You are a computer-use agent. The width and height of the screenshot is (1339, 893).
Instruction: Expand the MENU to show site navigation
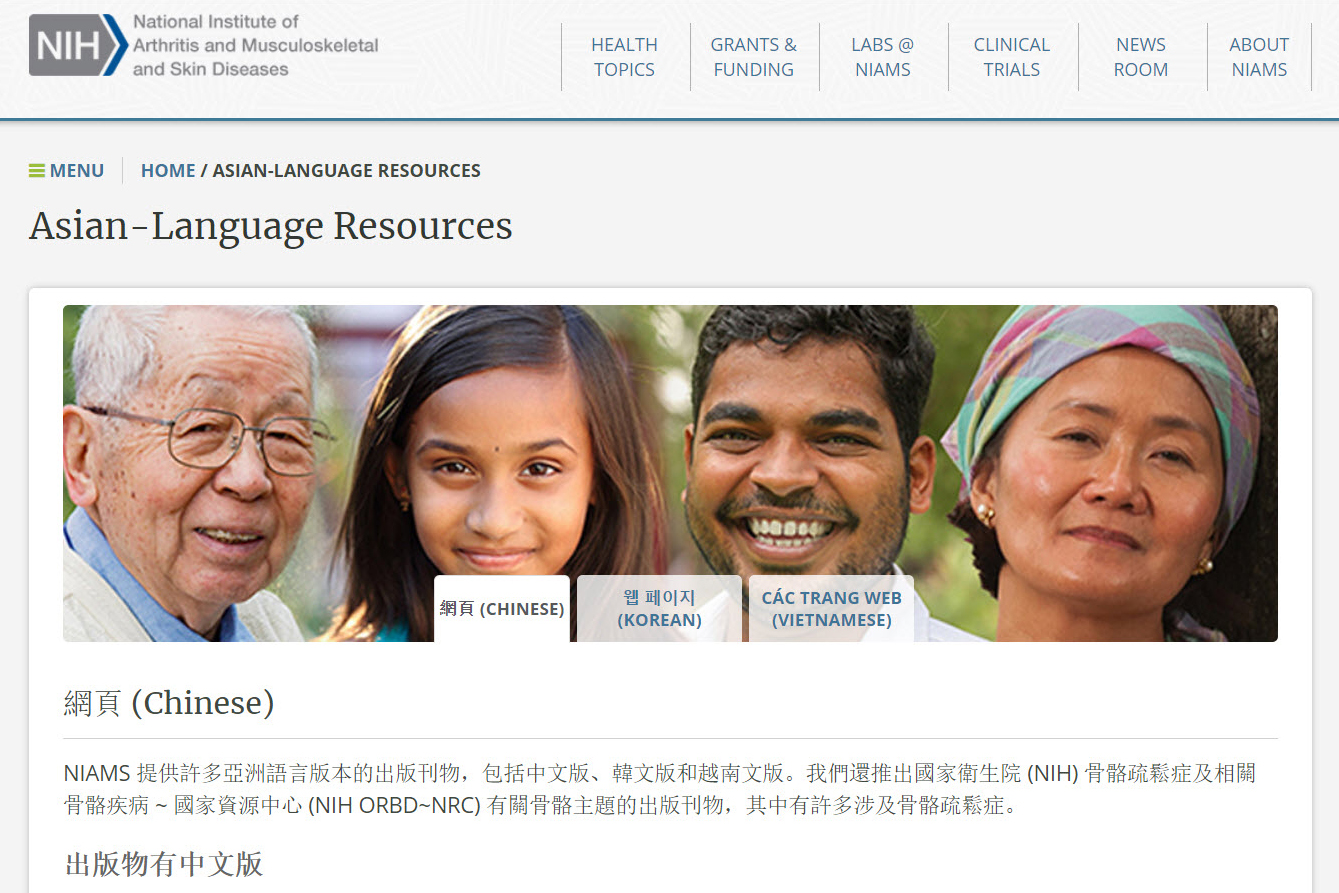click(76, 170)
